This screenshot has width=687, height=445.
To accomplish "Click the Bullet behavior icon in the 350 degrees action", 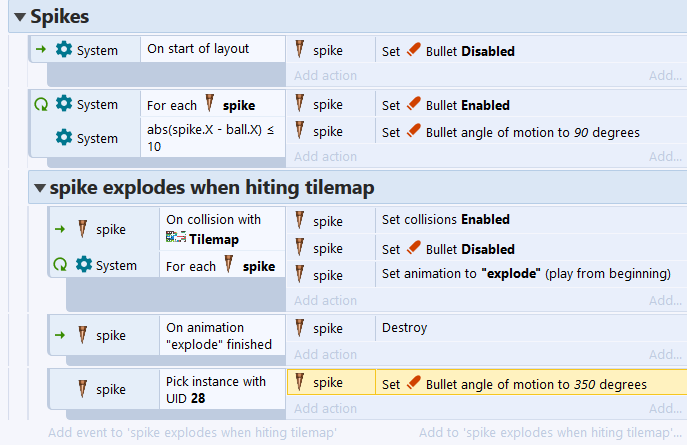I will 414,384.
